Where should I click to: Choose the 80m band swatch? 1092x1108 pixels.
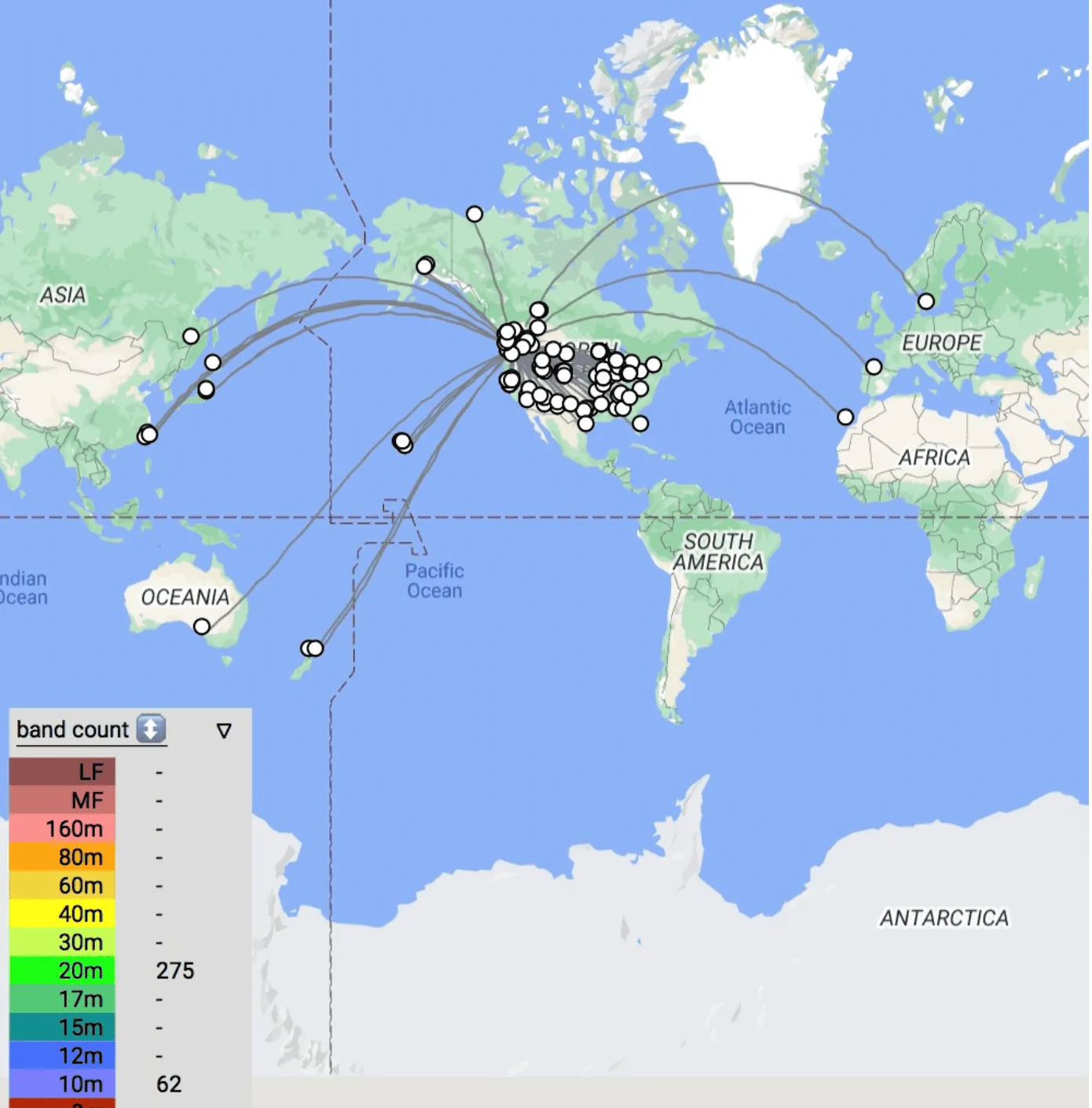(x=62, y=857)
